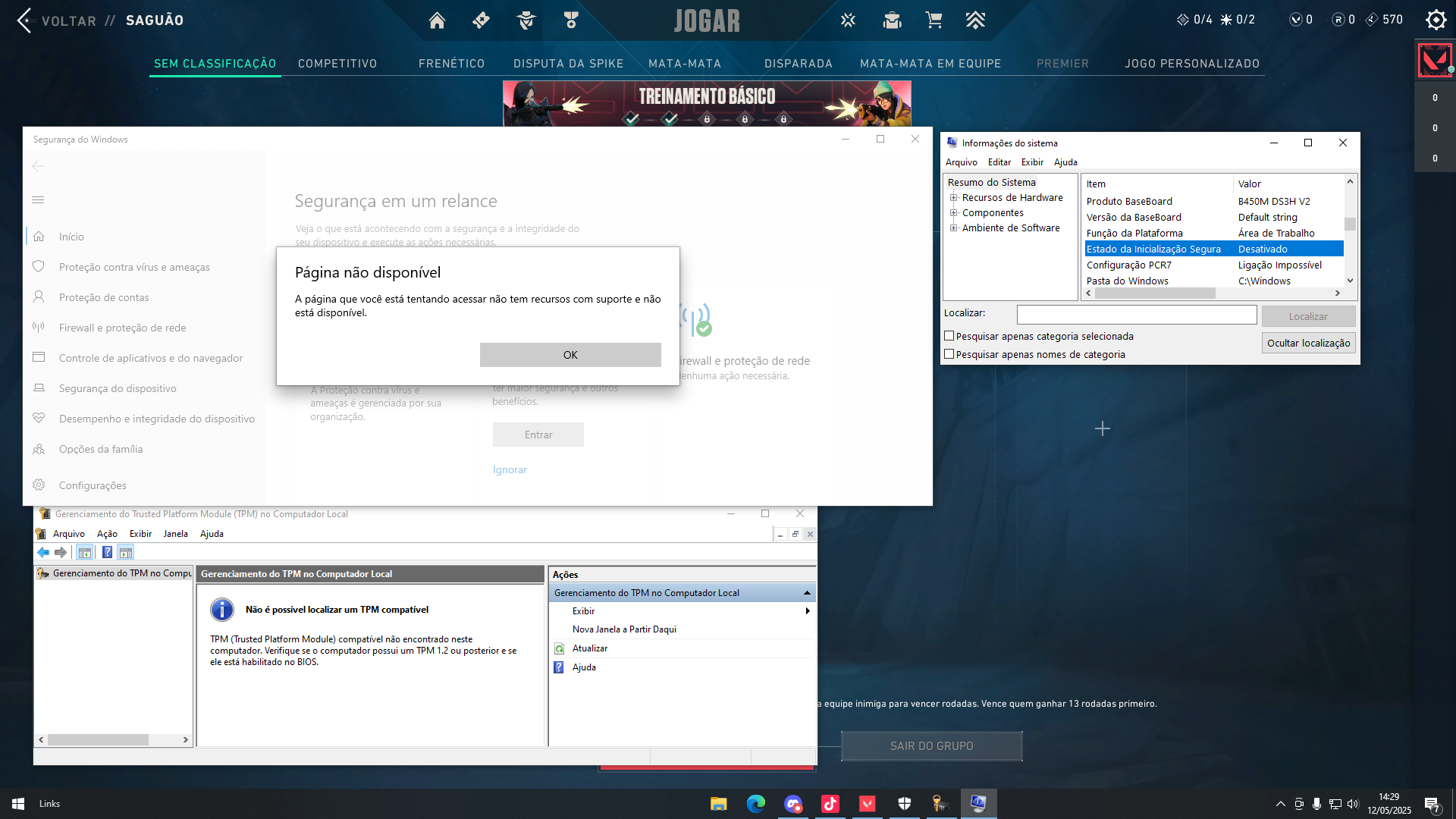This screenshot has height=819, width=1456.
Task: Open the Valorant store cart icon
Action: (934, 20)
